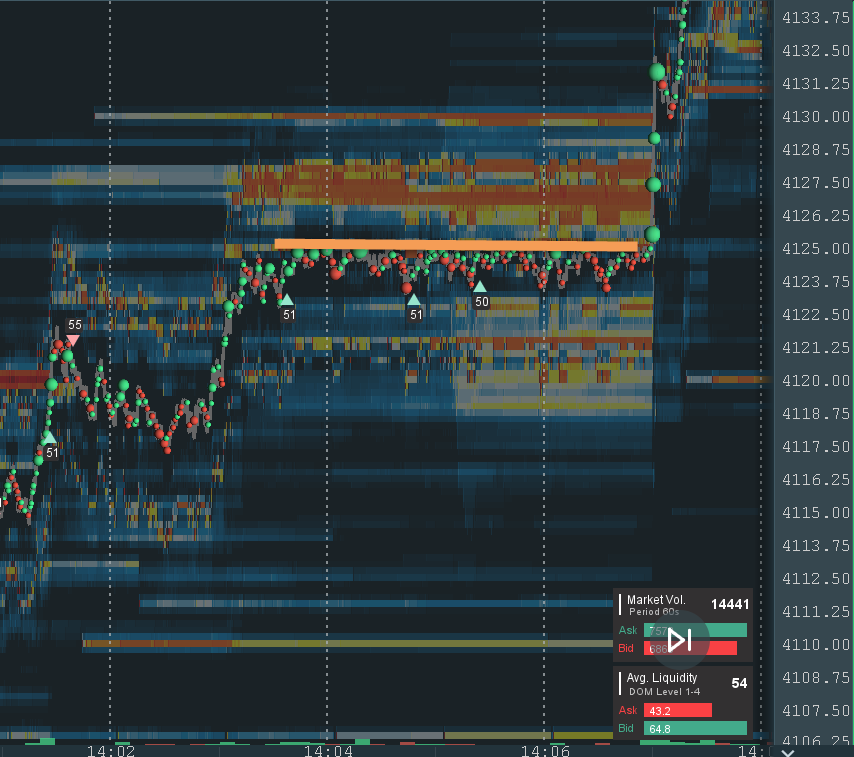This screenshot has width=854, height=757.
Task: Click the 14441 market volume value
Action: coord(729,605)
